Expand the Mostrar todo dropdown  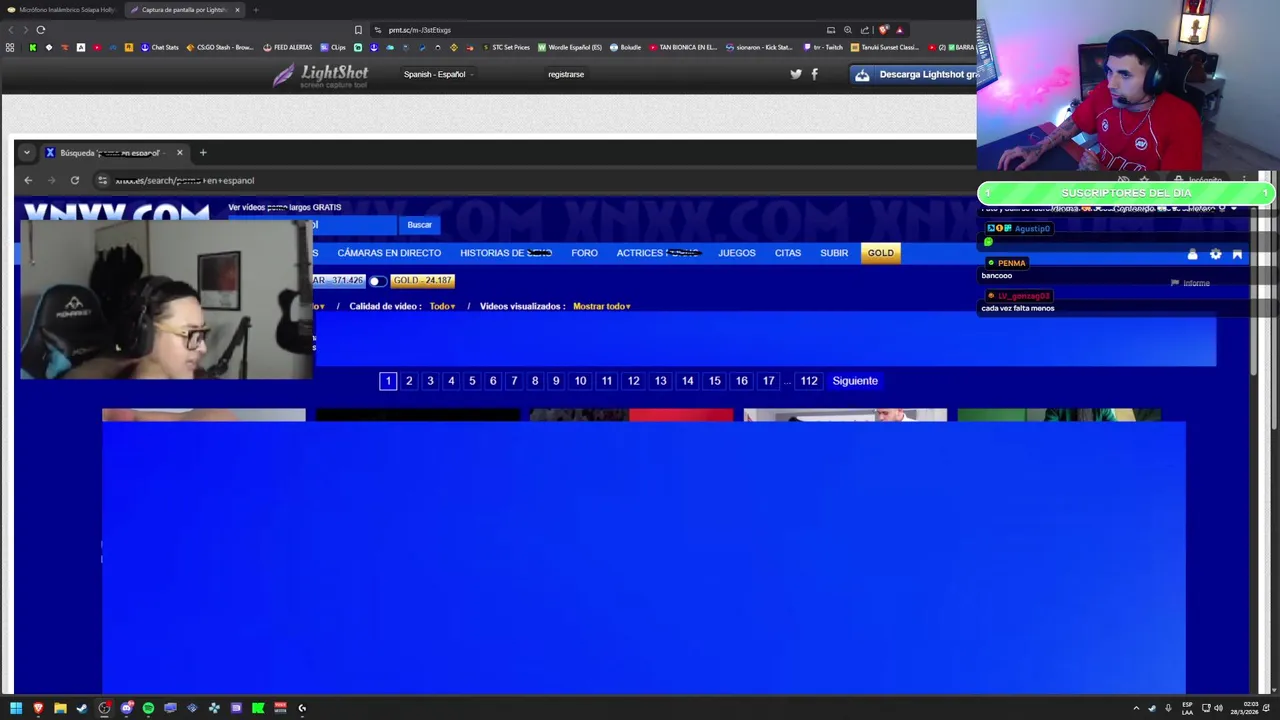[x=601, y=306]
